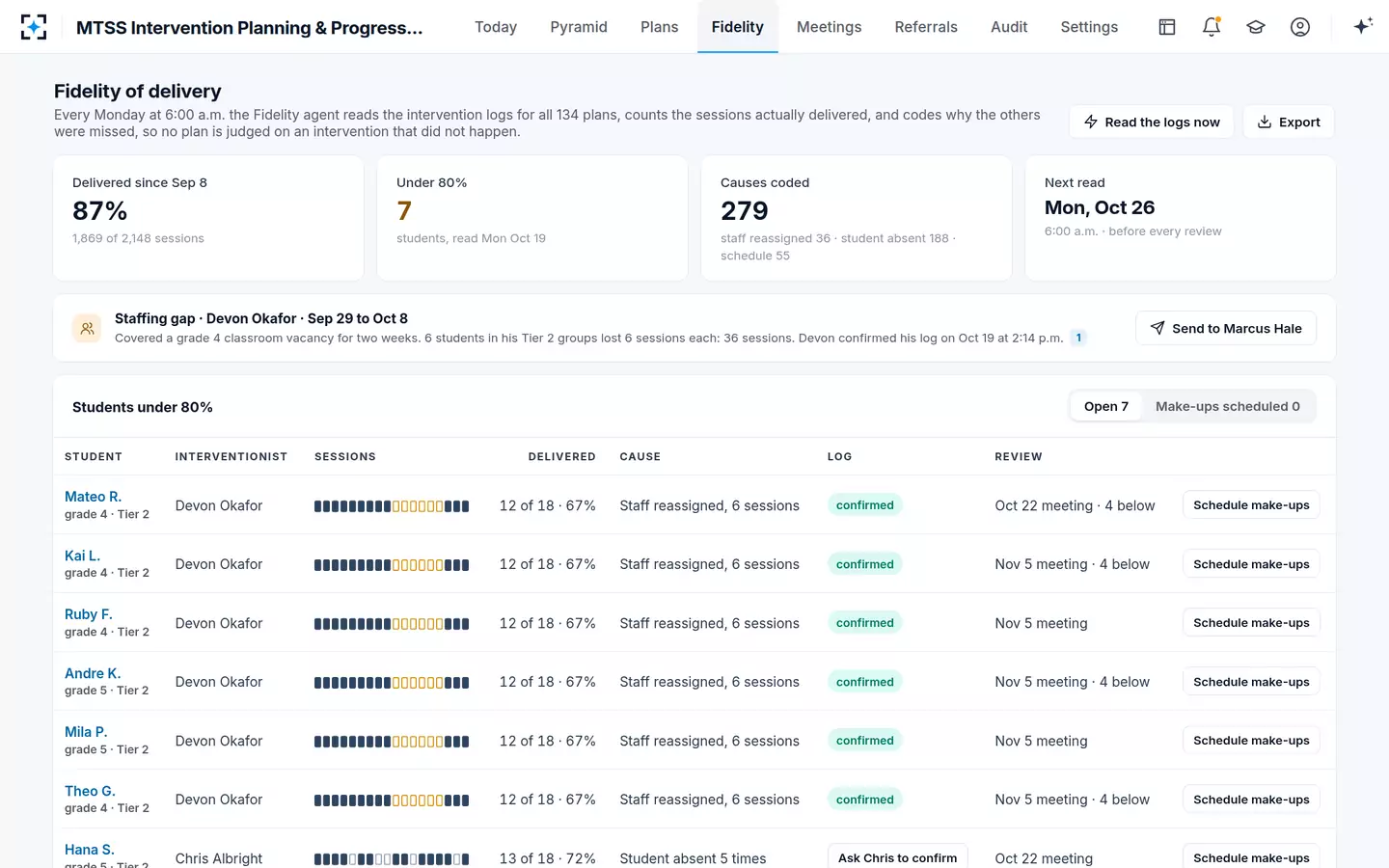The image size is (1389, 868).
Task: Open the notifications bell
Action: tap(1212, 27)
